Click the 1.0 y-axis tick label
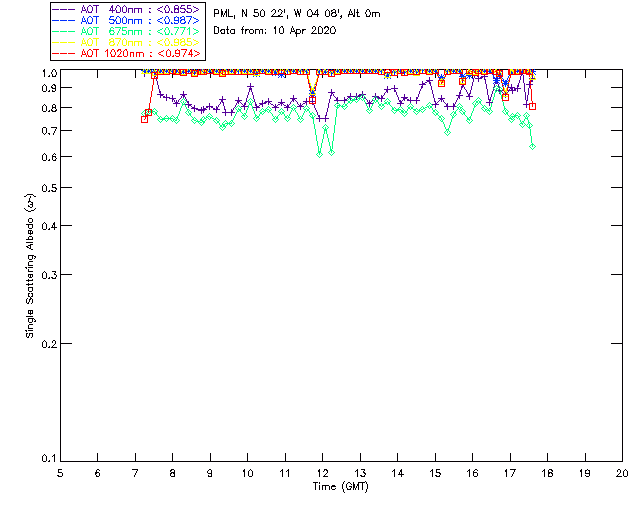640x512 pixels. 49,73
